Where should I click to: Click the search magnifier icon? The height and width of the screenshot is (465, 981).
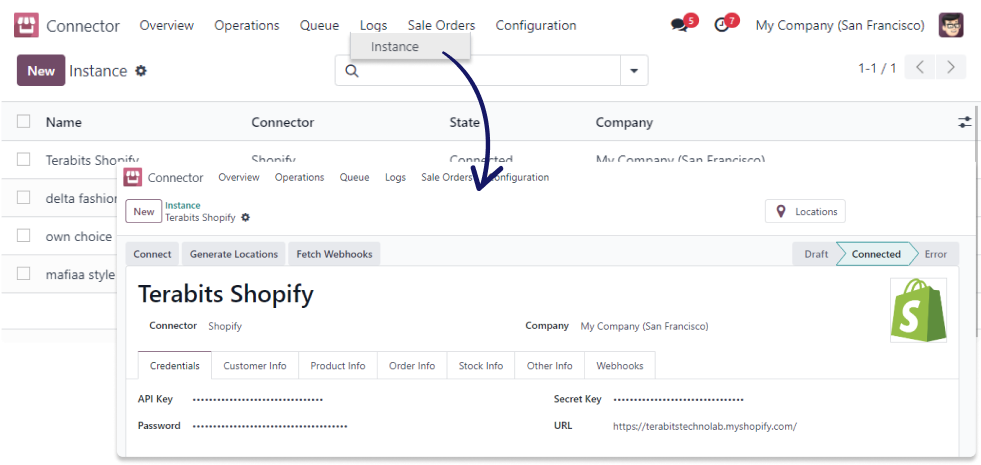point(352,71)
